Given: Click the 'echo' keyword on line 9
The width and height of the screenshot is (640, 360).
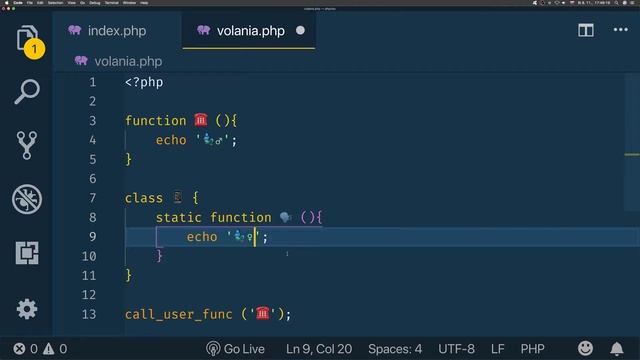Looking at the screenshot, I should [202, 237].
